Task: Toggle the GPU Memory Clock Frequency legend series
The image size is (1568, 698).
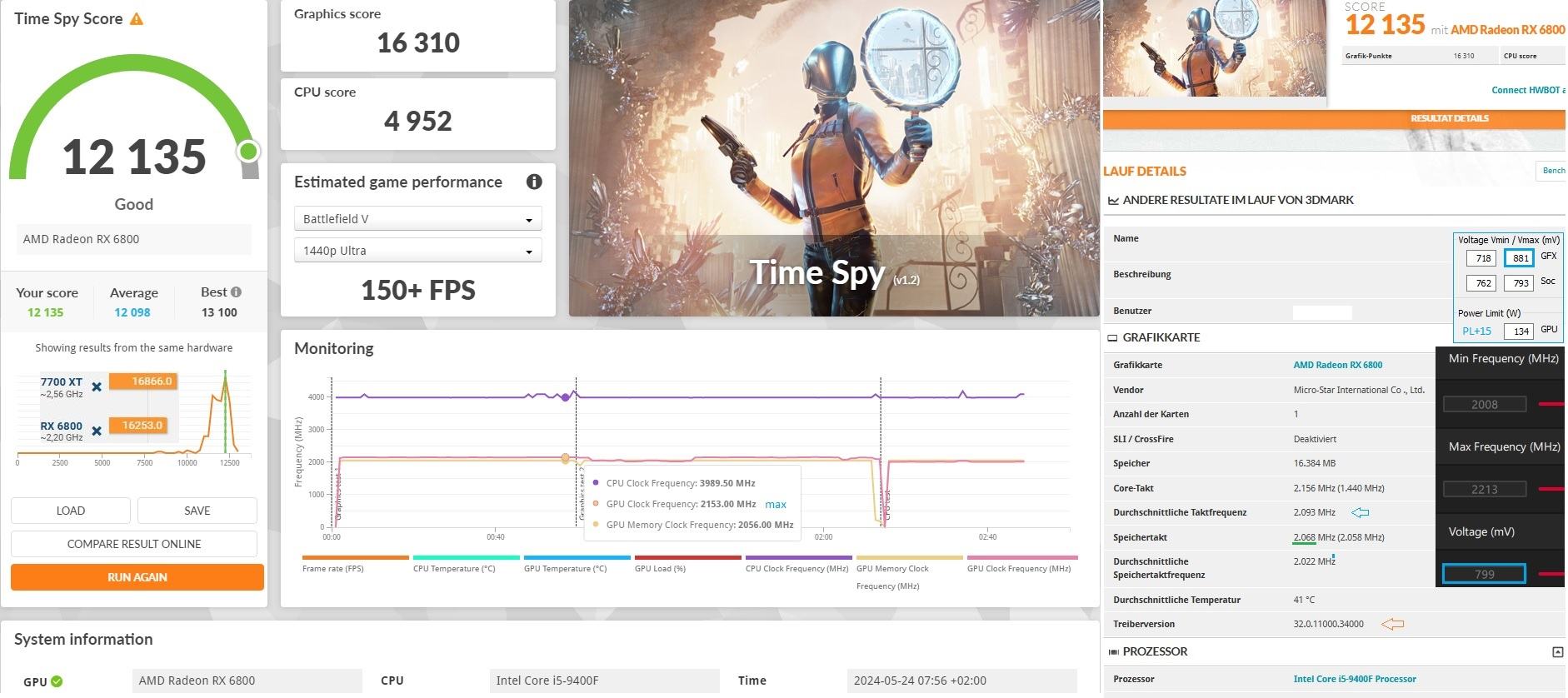Action: pos(909,572)
